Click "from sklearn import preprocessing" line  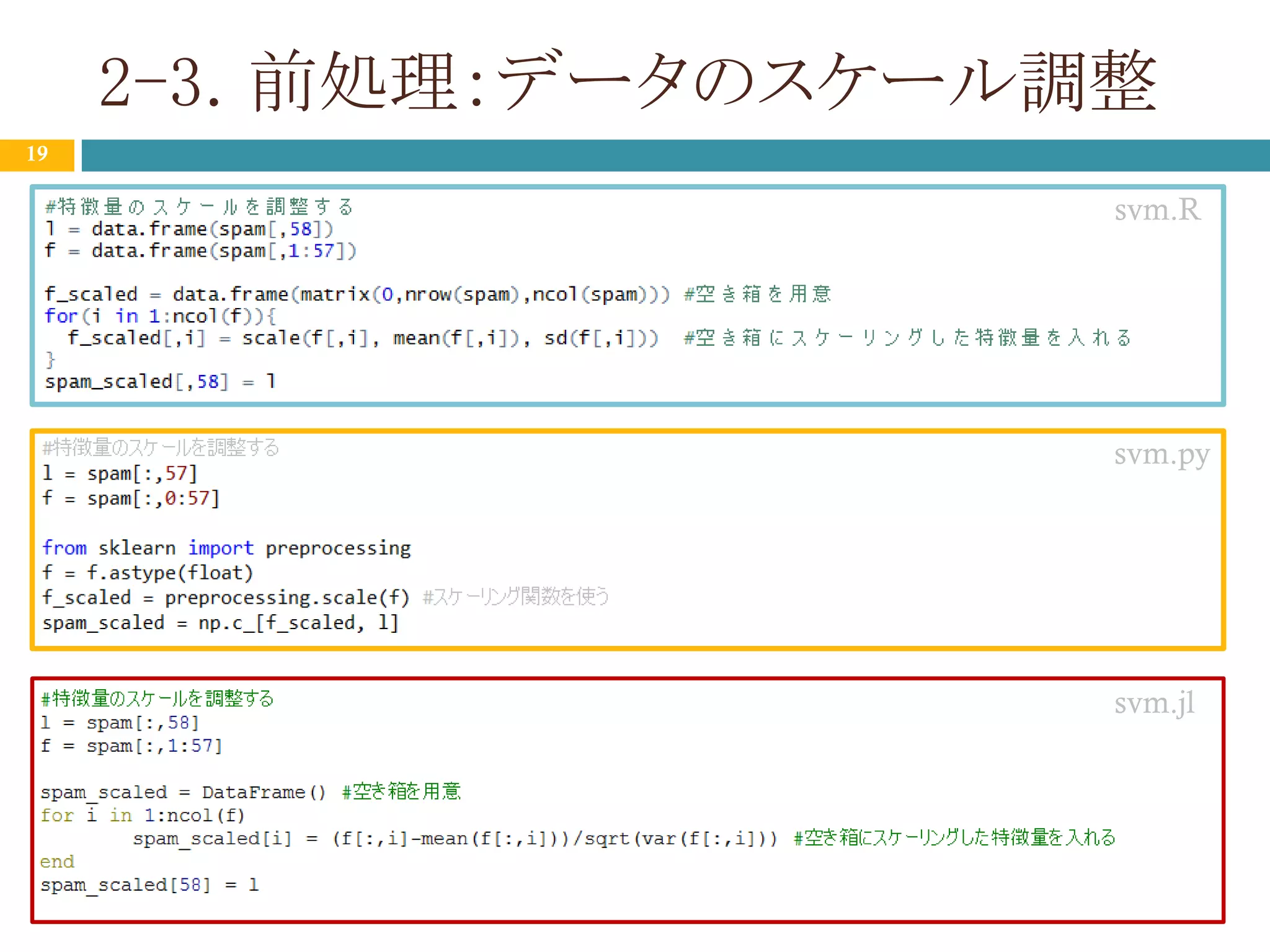tap(226, 548)
